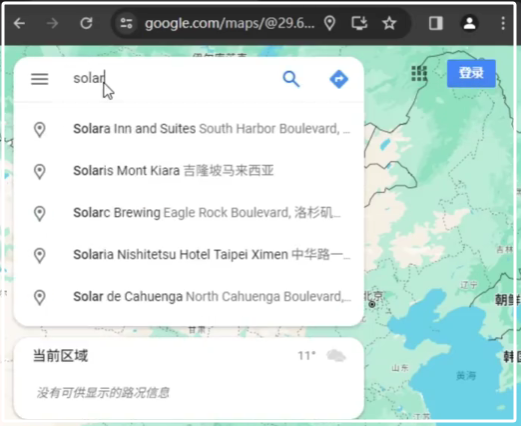Viewport: 521px width, 426px height.
Task: Bookmark this page with the star icon
Action: [x=389, y=23]
